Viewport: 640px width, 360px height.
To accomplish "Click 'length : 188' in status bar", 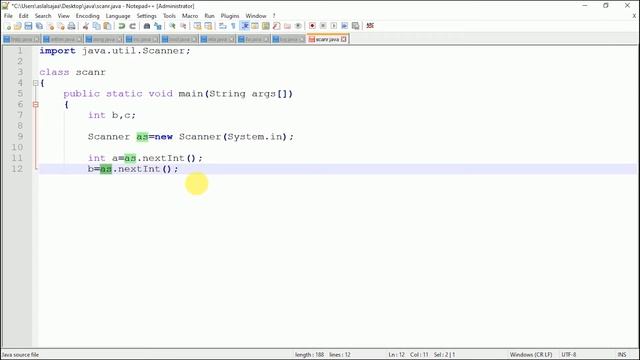I will click(x=309, y=355).
